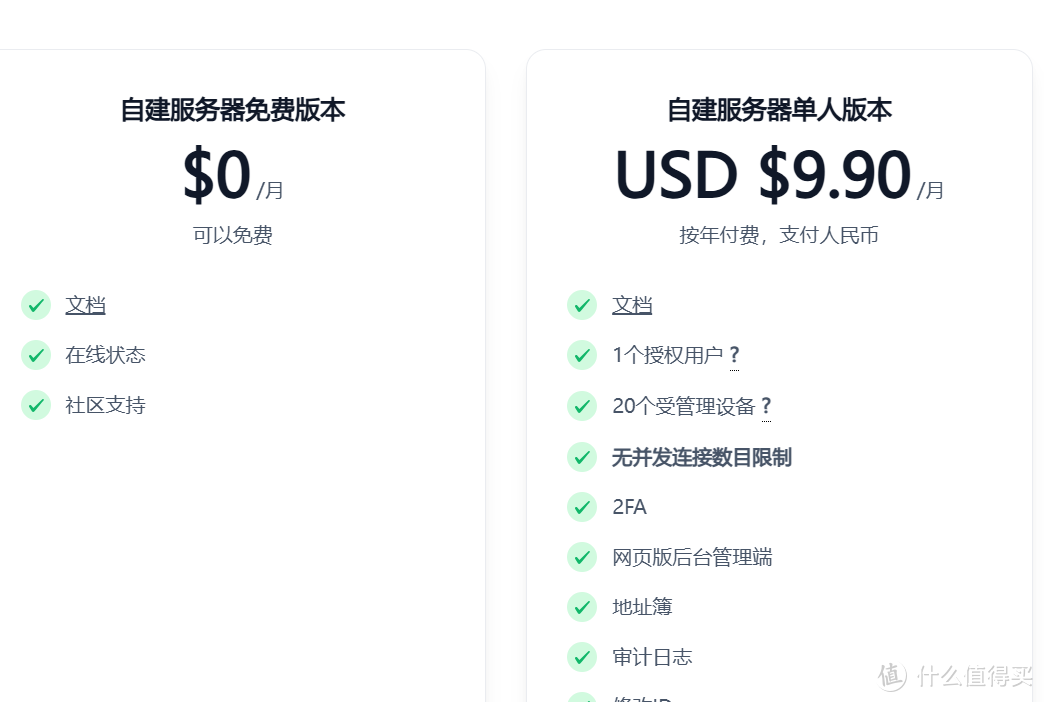The width and height of the screenshot is (1044, 702).
Task: Click the check icon beside 地址簿
Action: click(x=582, y=607)
